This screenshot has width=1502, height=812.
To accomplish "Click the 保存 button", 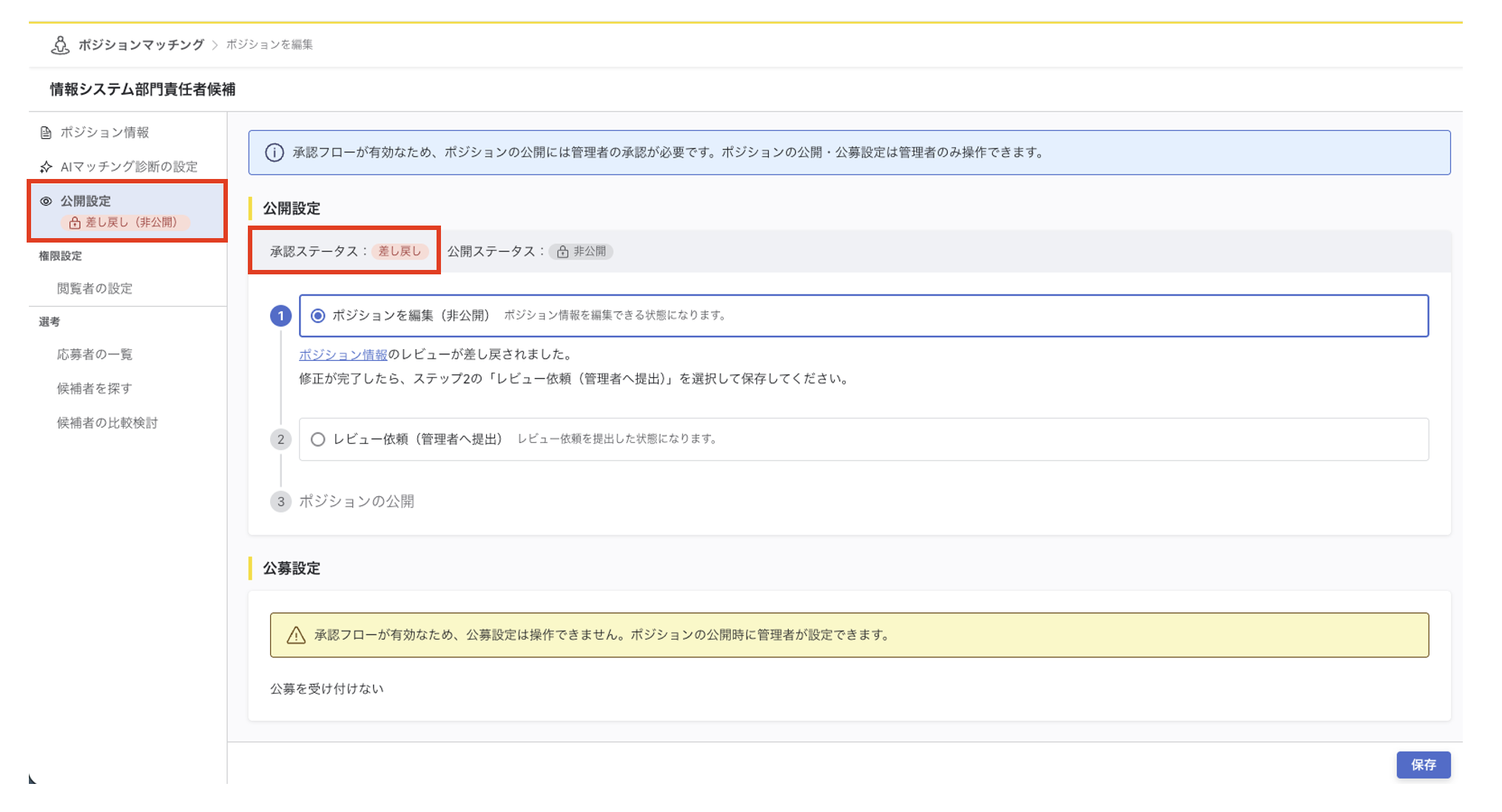I will pos(1424,765).
